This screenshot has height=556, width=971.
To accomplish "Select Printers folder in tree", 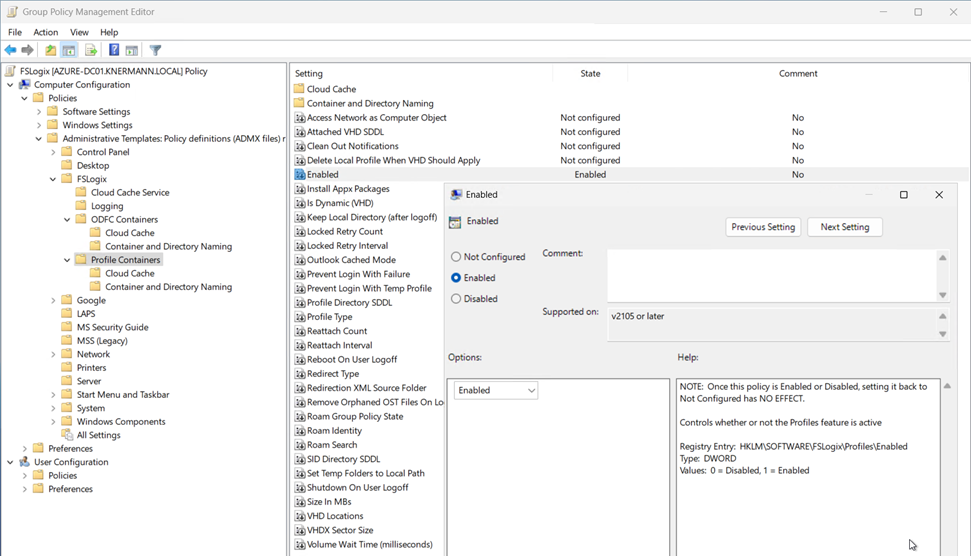I will (92, 367).
